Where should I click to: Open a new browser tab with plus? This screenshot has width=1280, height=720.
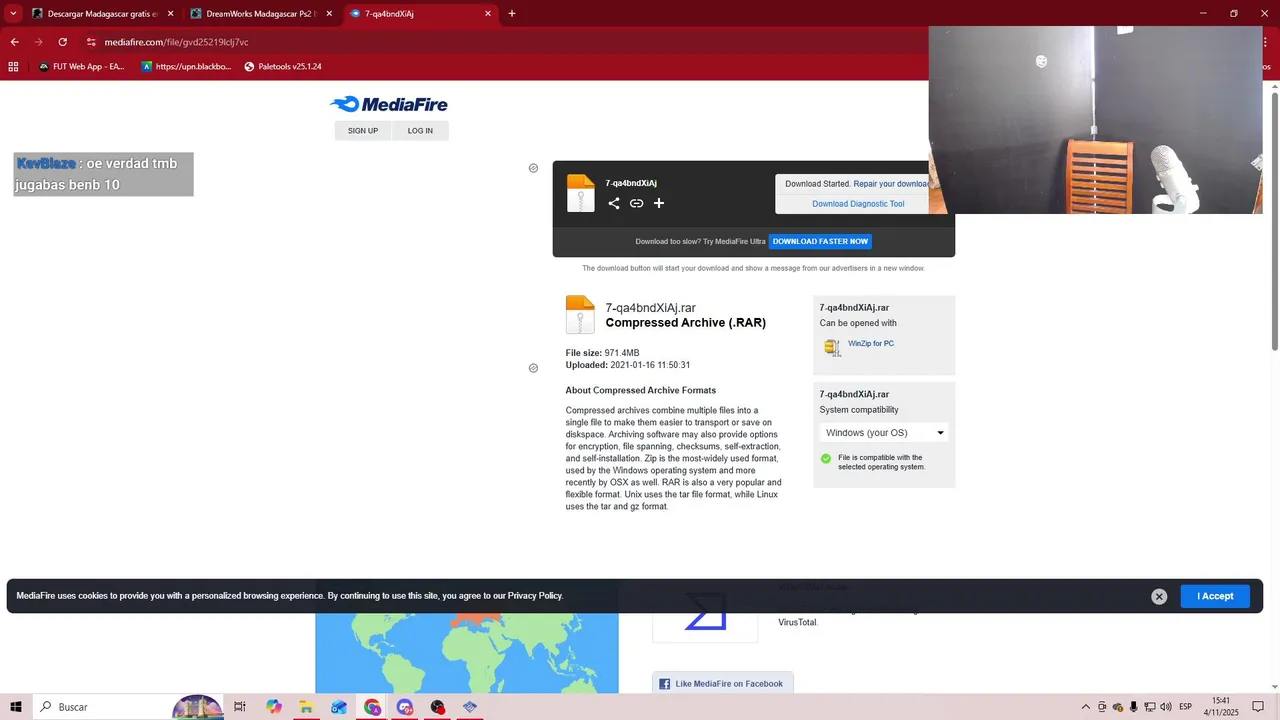[x=512, y=14]
